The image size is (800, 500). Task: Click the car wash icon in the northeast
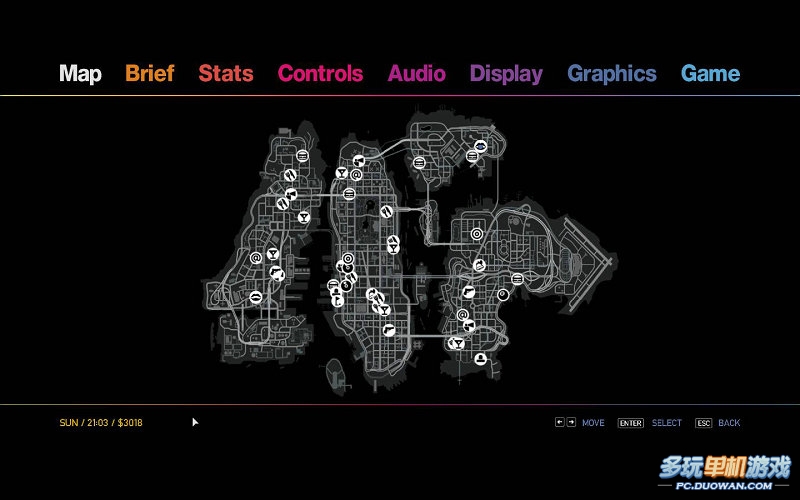pos(482,147)
